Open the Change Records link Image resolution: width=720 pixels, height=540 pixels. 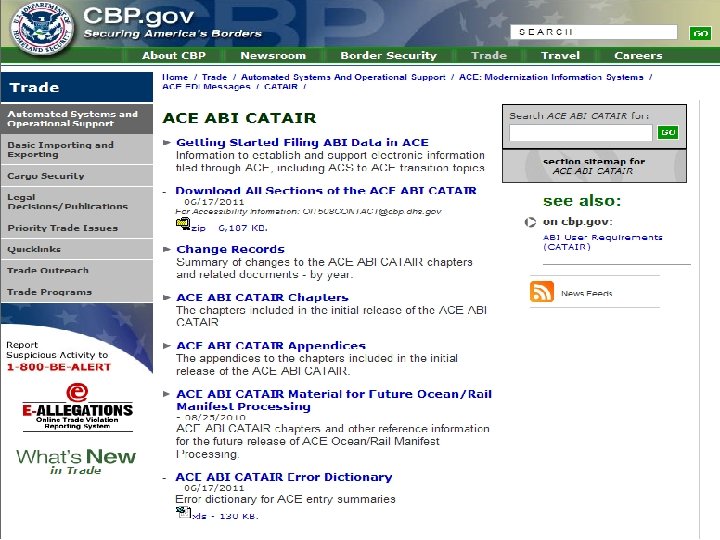[x=230, y=249]
